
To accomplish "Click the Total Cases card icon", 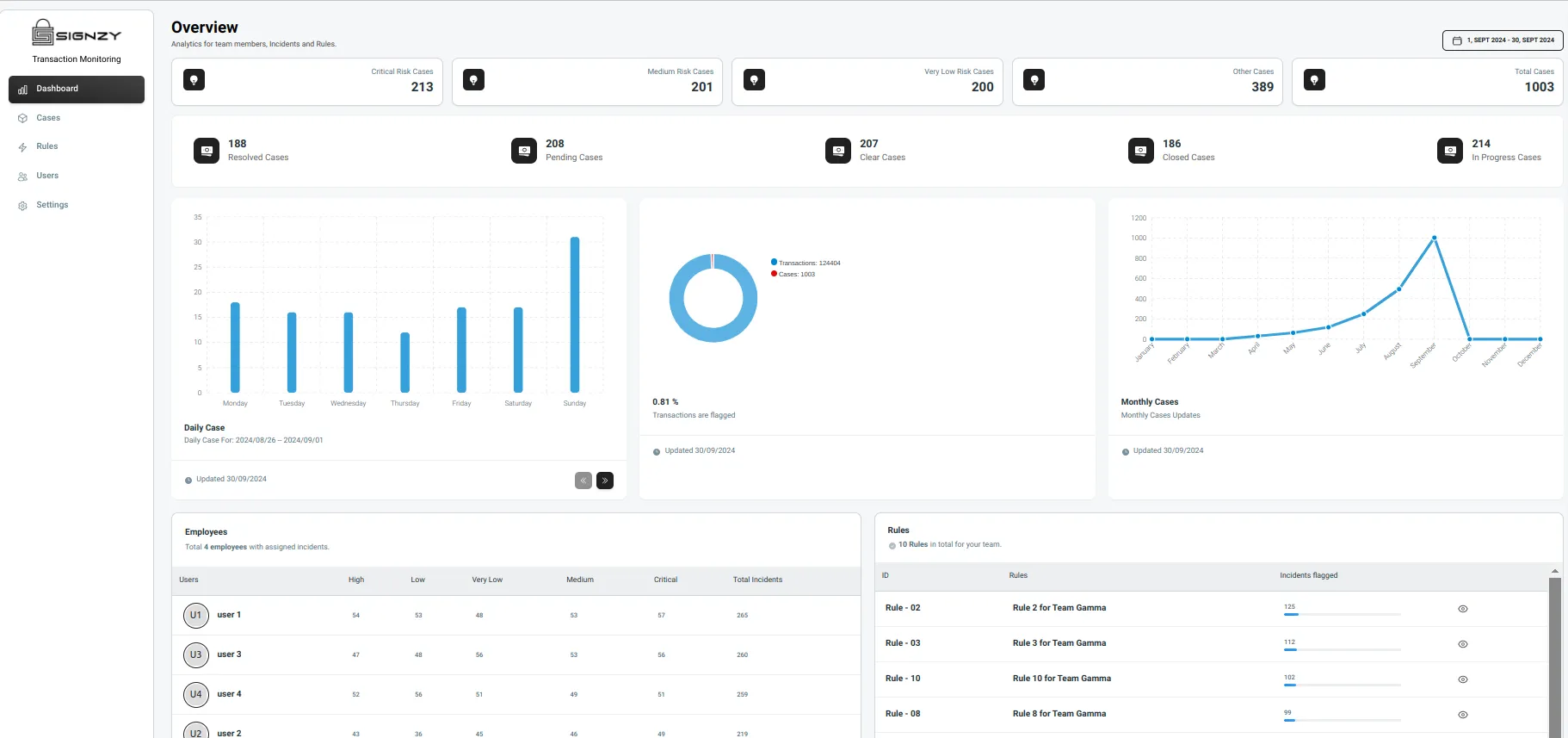I will tap(1314, 80).
